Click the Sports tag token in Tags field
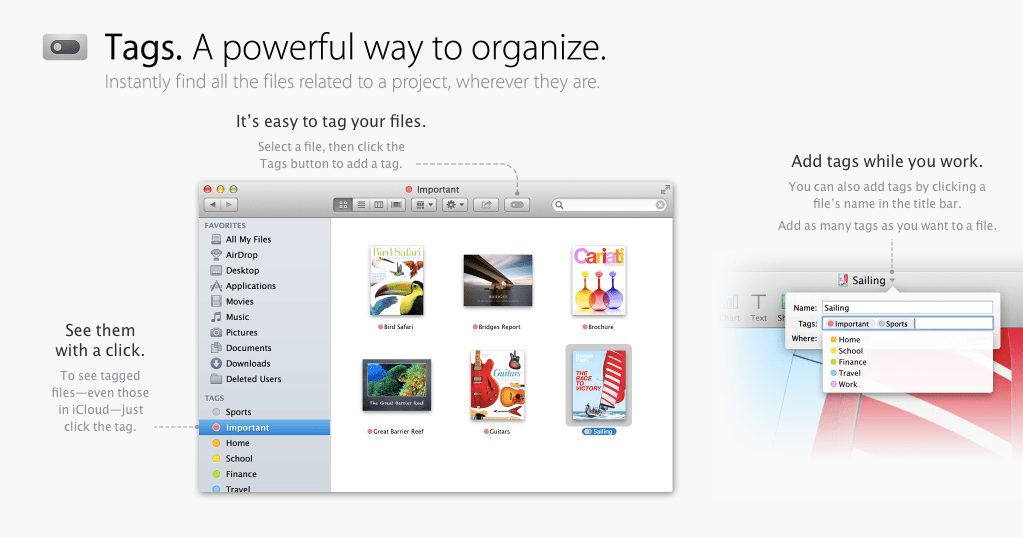 [893, 324]
